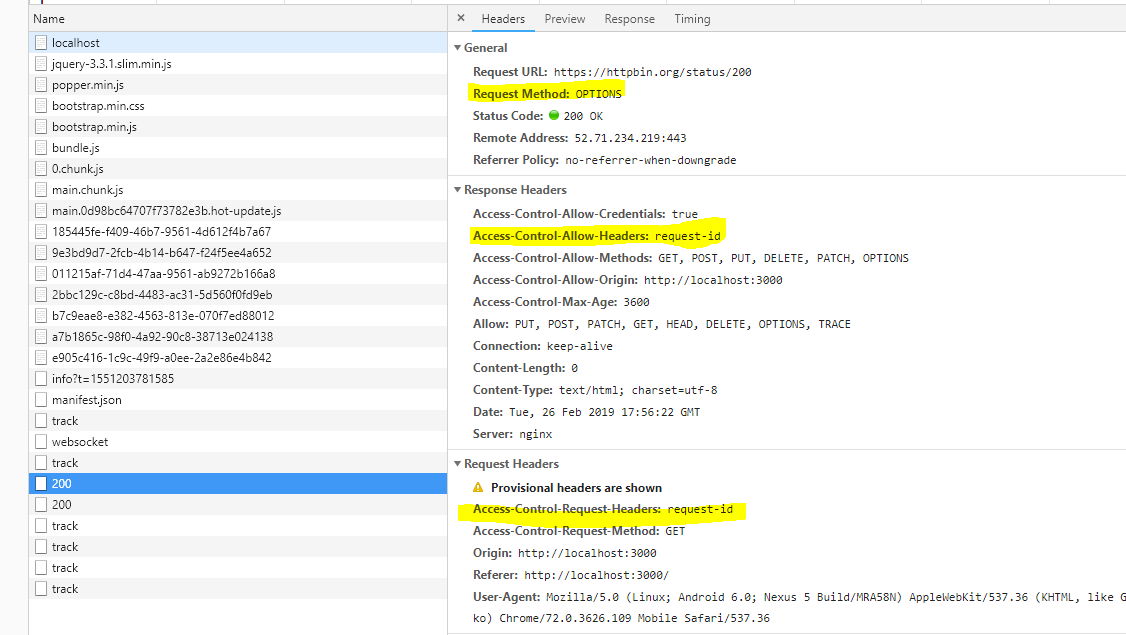Collapse the Response Headers section

pyautogui.click(x=458, y=189)
